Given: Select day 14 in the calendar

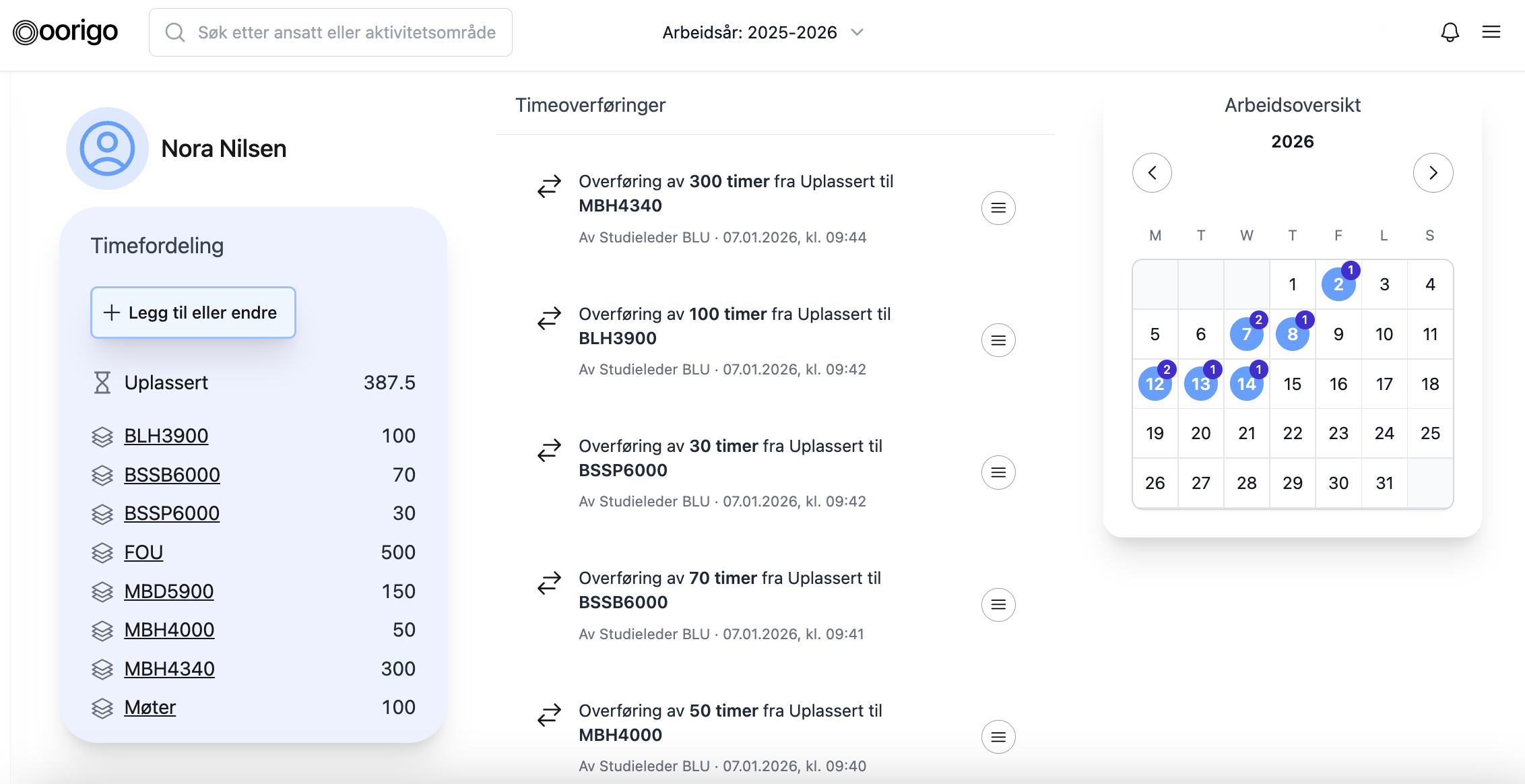Looking at the screenshot, I should (1247, 384).
